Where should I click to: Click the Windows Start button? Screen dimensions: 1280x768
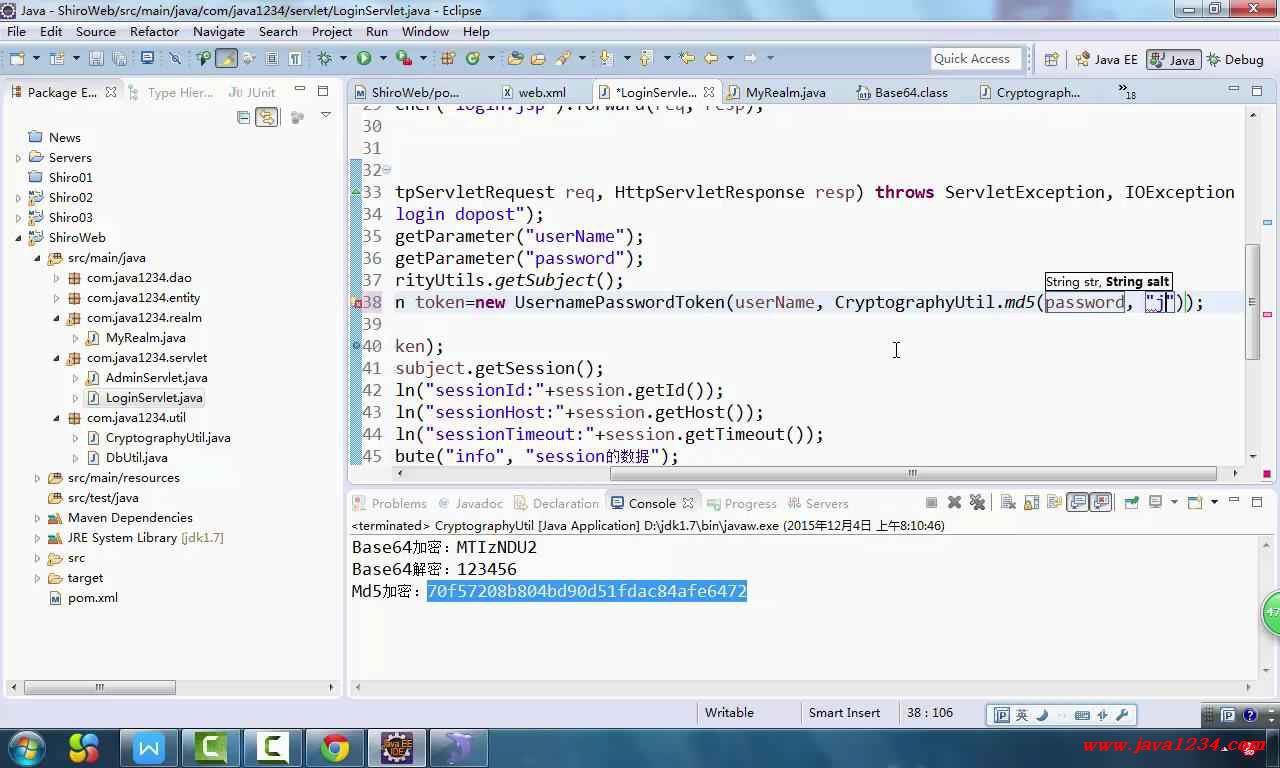pyautogui.click(x=27, y=747)
